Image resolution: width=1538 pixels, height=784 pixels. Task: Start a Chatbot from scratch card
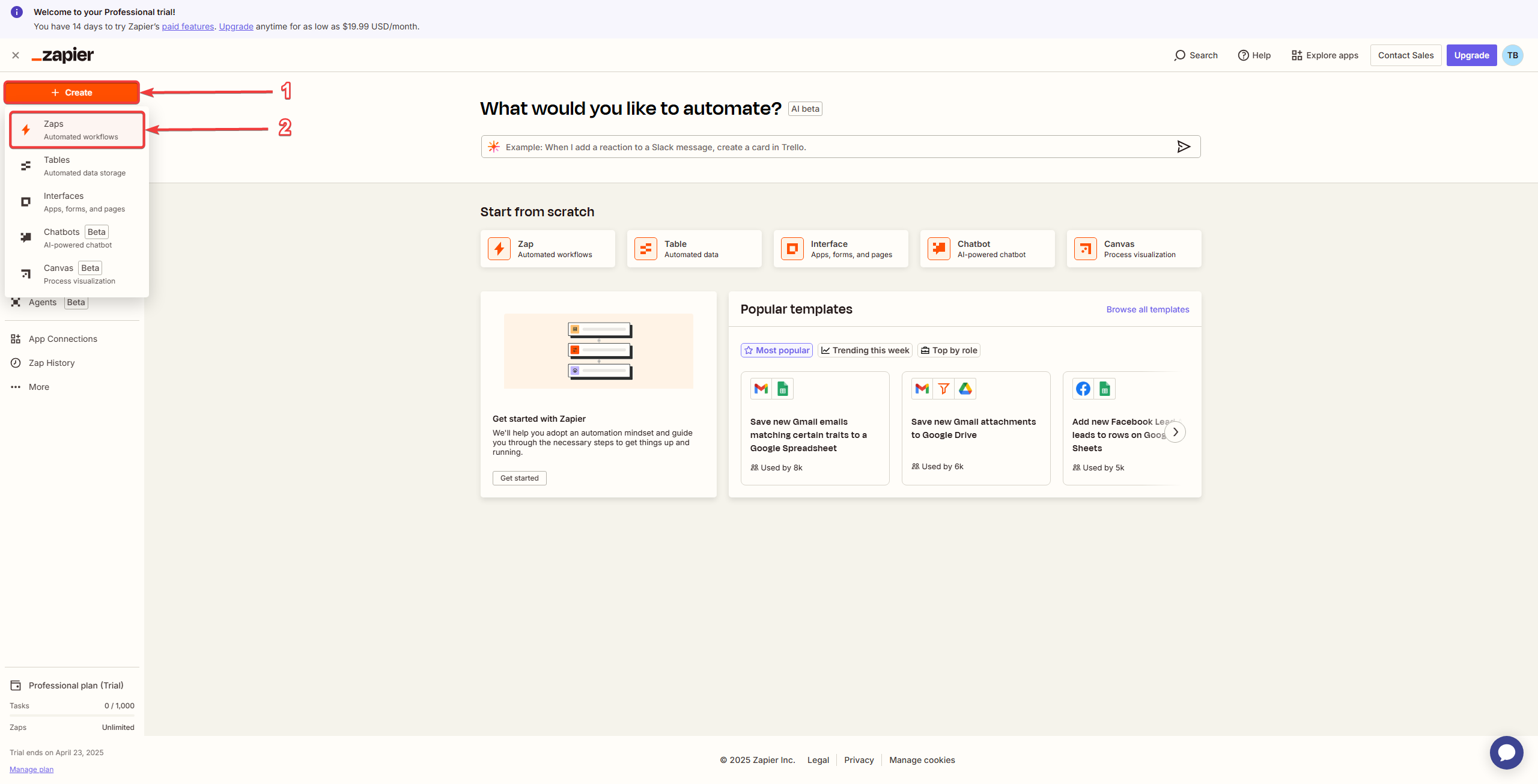point(988,249)
